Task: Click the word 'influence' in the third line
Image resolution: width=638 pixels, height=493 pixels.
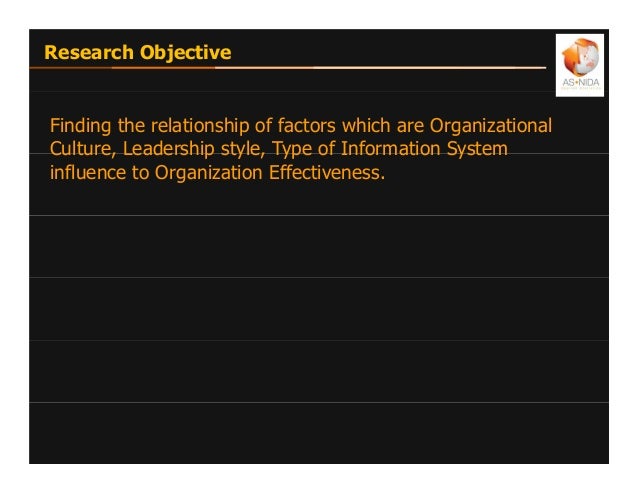Action: coord(84,173)
